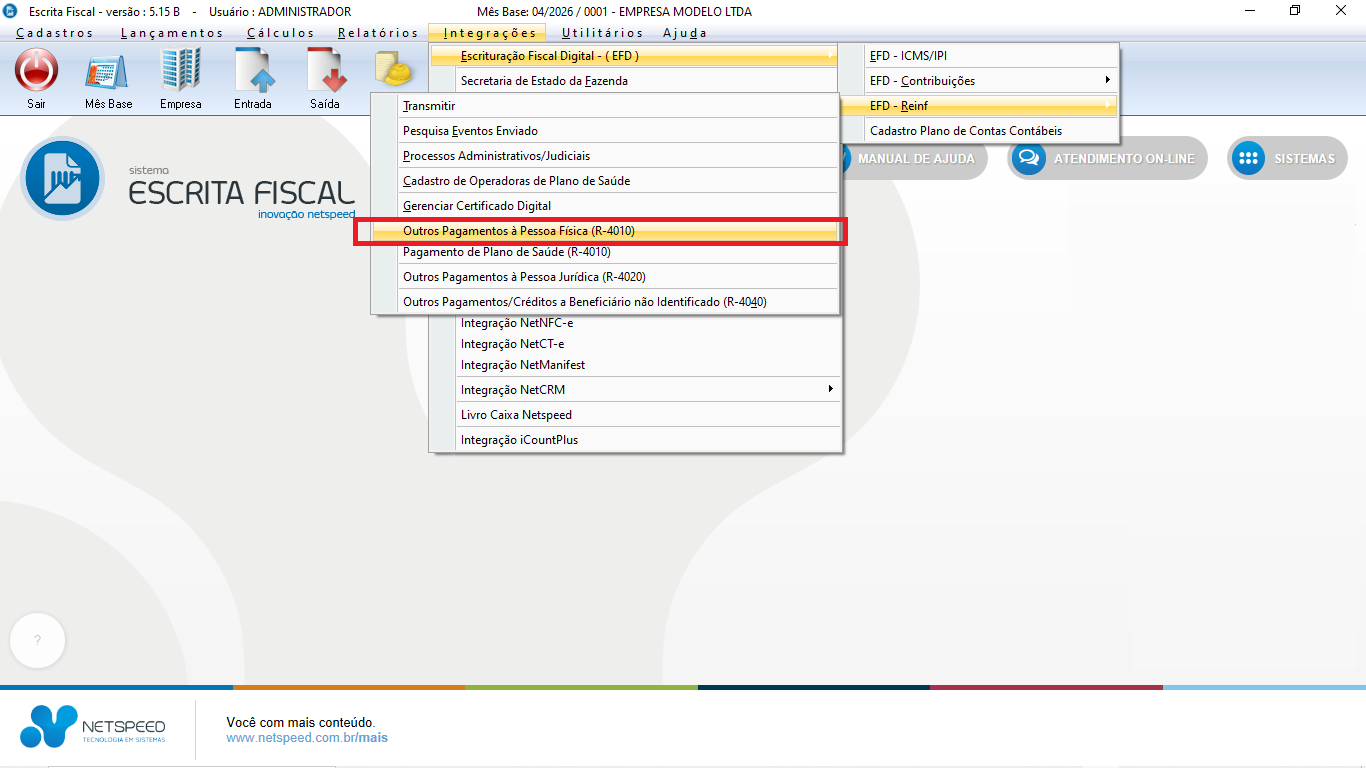Click the Manual de Ajuda button

[x=914, y=159]
